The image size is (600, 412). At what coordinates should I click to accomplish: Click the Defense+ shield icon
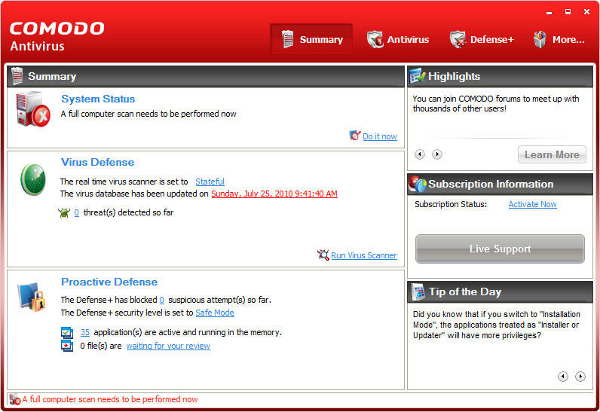(x=458, y=39)
